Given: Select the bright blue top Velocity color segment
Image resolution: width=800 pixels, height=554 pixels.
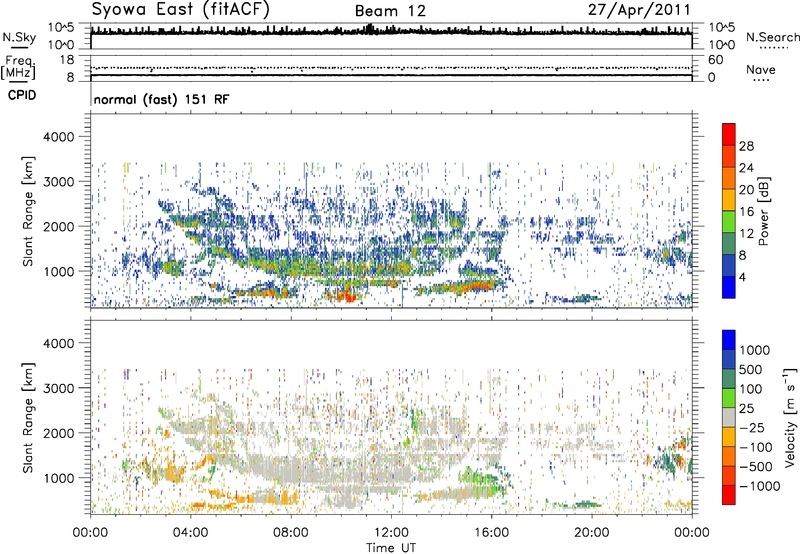Looking at the screenshot, I should 729,340.
